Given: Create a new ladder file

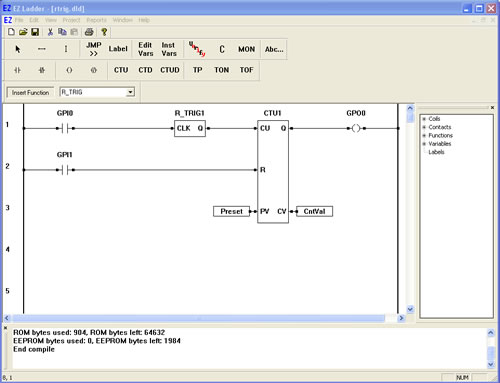Looking at the screenshot, I should click(x=11, y=32).
